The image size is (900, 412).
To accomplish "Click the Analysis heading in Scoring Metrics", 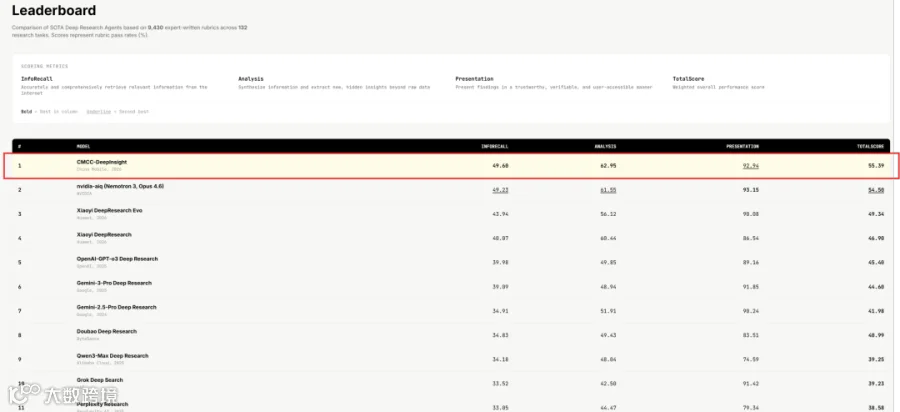I will click(251, 79).
